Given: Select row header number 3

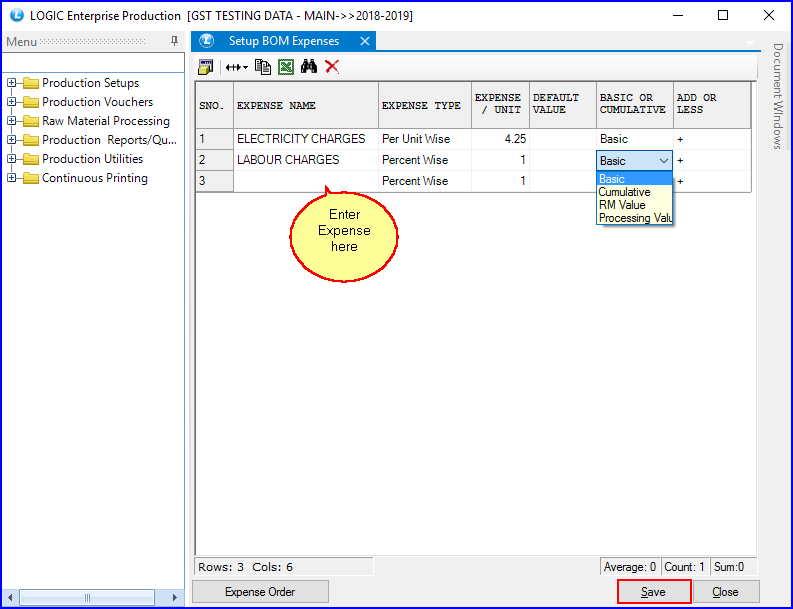Looking at the screenshot, I should click(214, 181).
